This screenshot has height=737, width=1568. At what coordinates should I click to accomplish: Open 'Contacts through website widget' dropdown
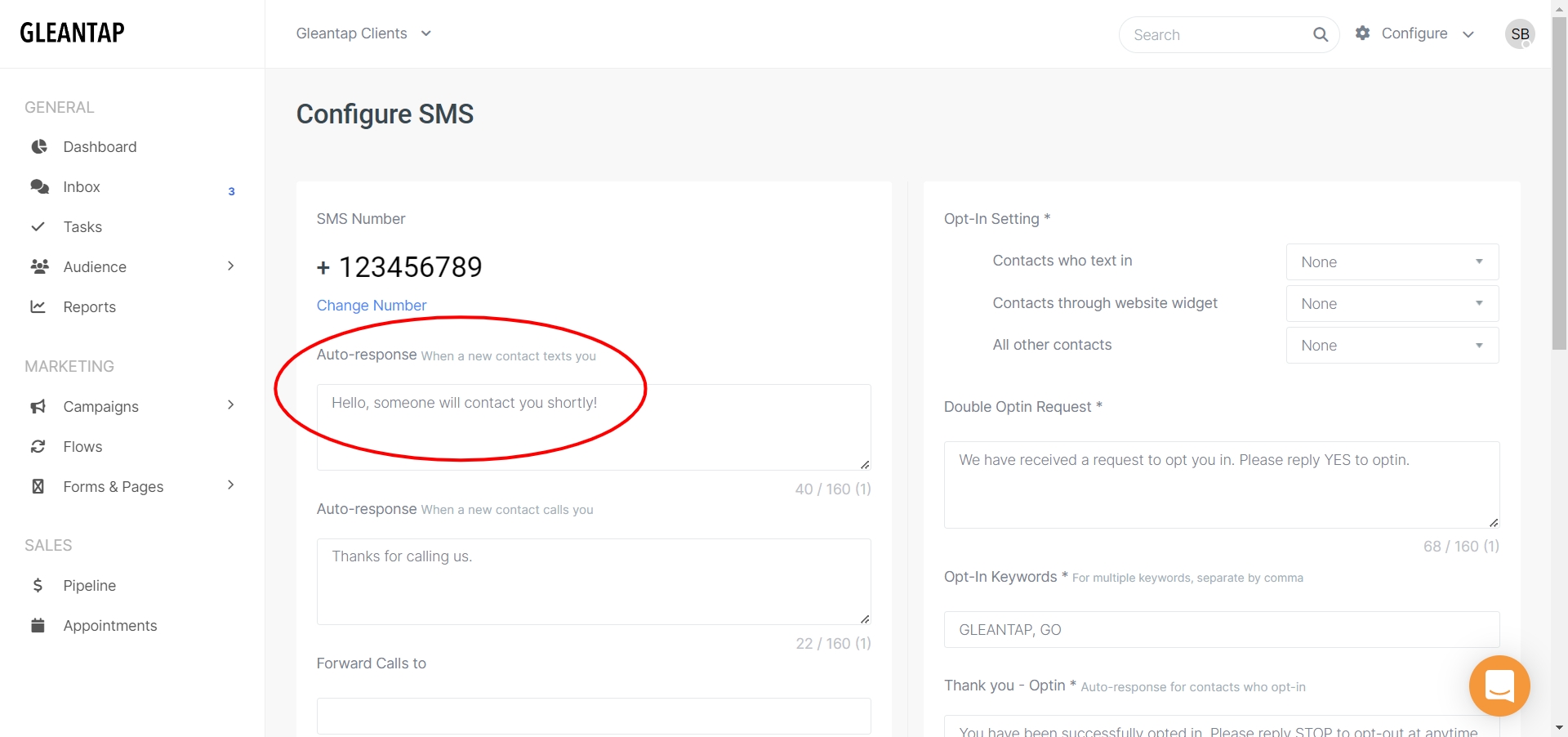(x=1392, y=304)
